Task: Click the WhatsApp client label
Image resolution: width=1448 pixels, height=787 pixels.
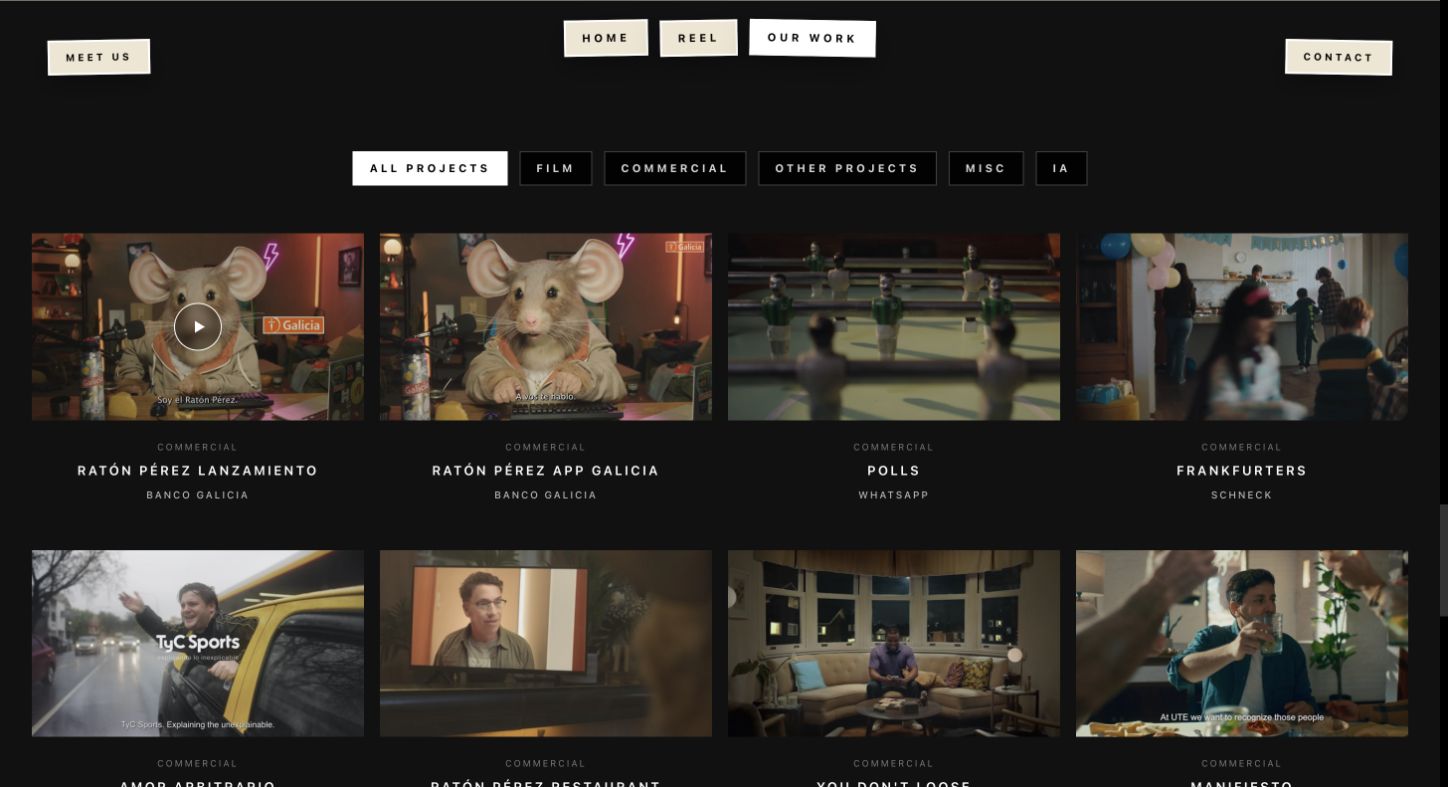Action: click(894, 495)
